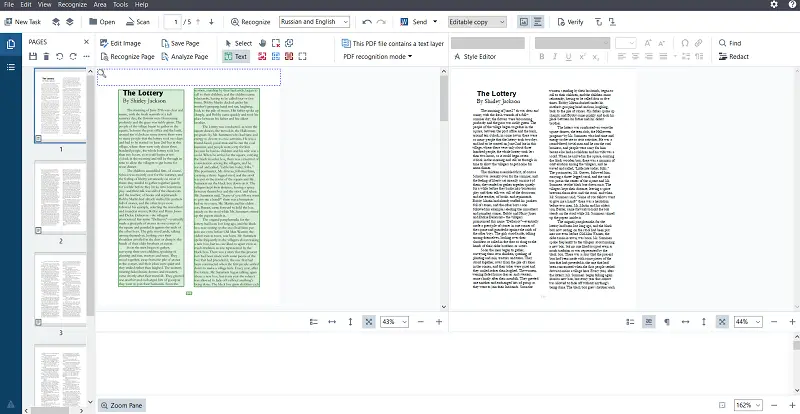
Task: Open the 44% zoom dropdown in Text pane
Action: tap(748, 322)
